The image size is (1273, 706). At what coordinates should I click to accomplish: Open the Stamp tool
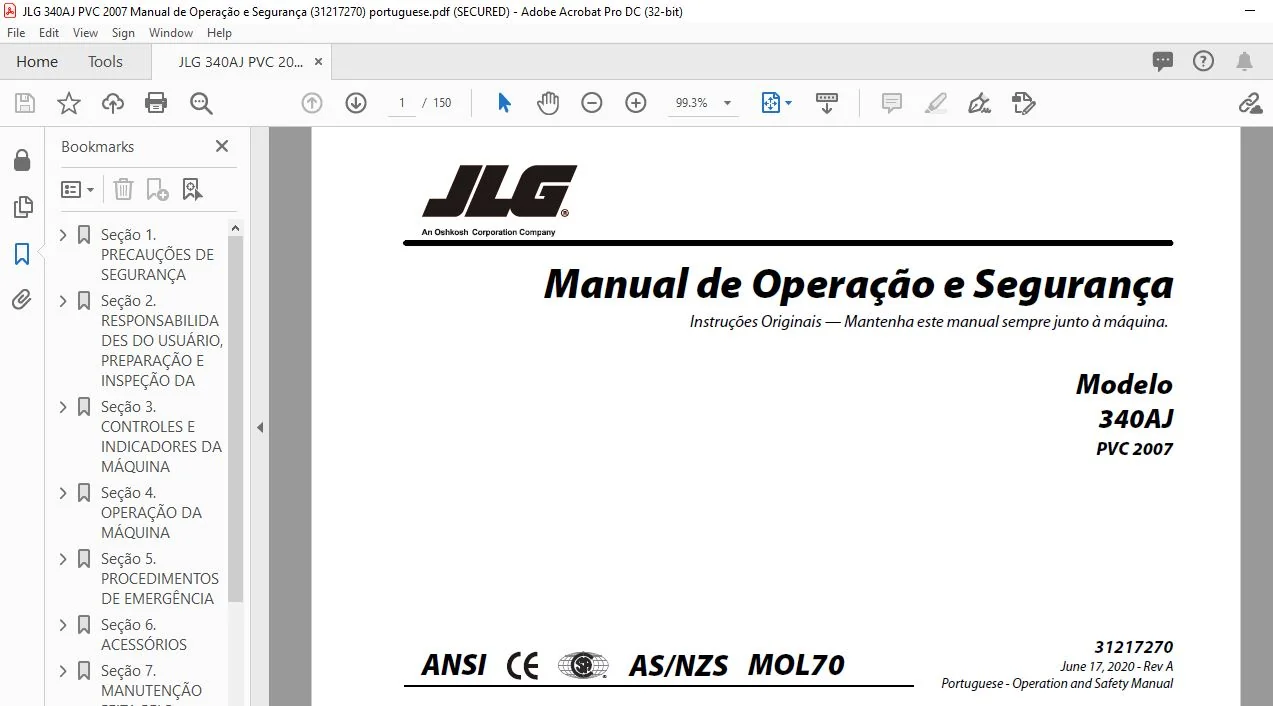click(1023, 103)
